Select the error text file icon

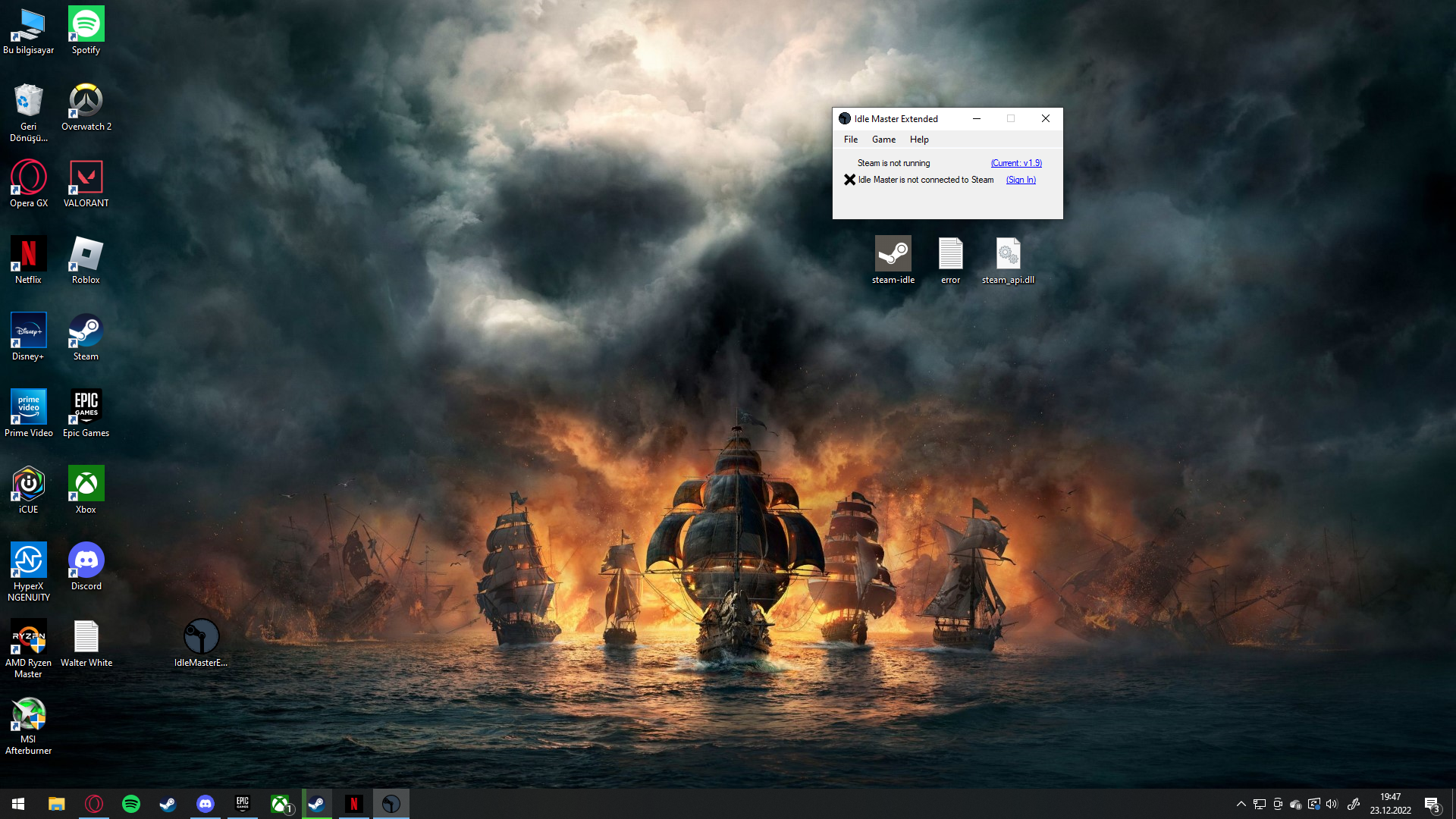coord(950,255)
